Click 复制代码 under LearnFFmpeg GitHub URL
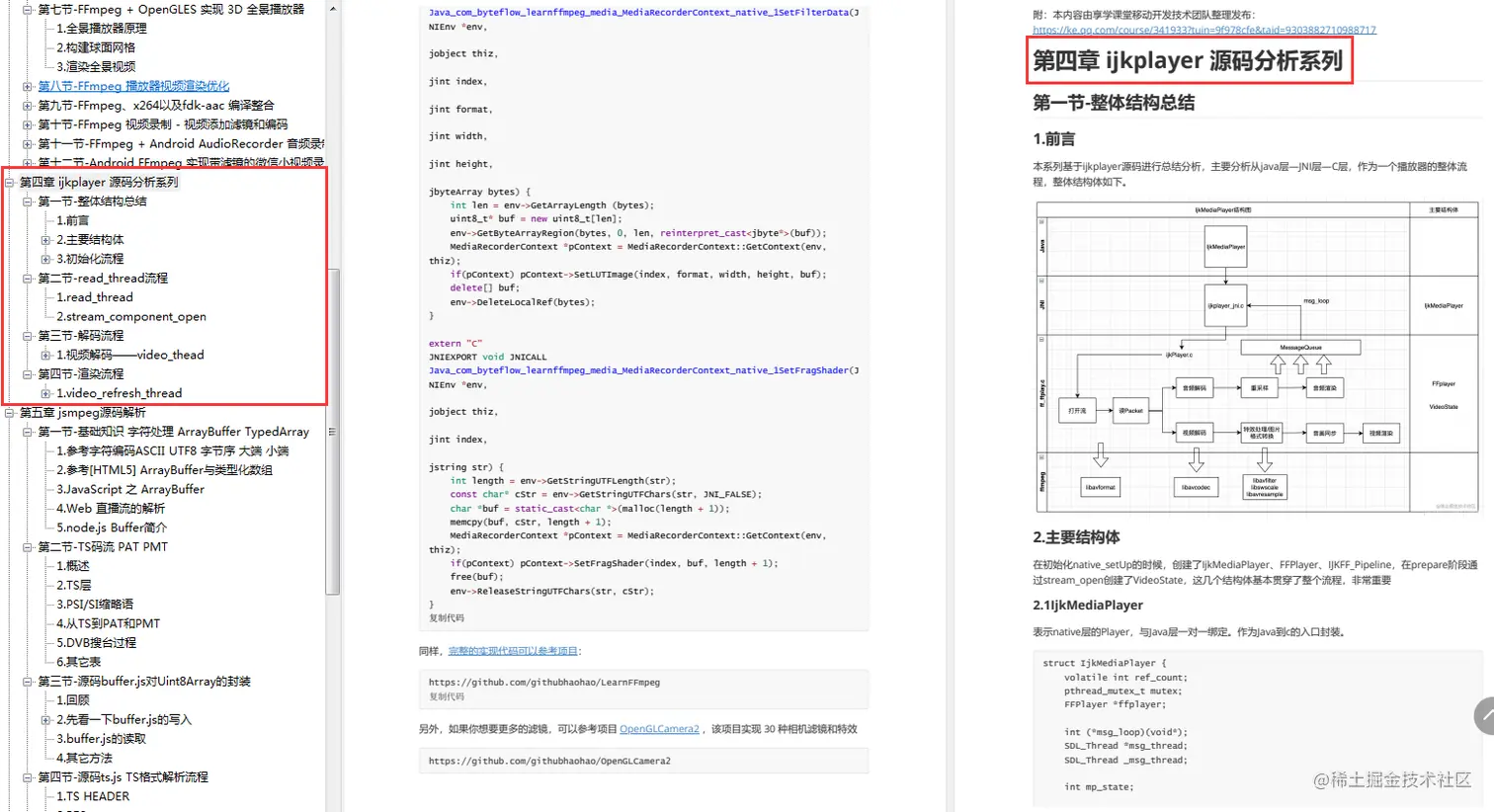Image resolution: width=1494 pixels, height=812 pixels. 446,696
